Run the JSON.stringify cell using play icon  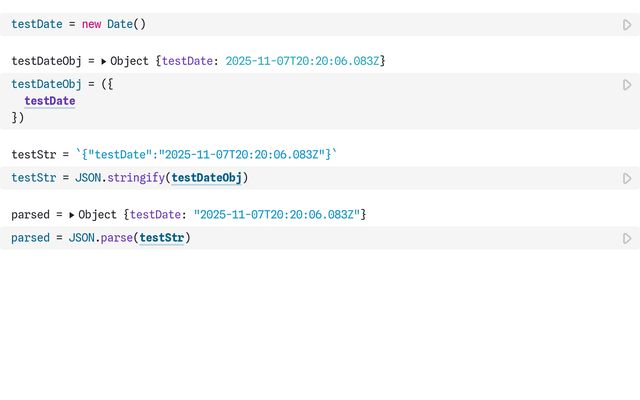pos(627,178)
